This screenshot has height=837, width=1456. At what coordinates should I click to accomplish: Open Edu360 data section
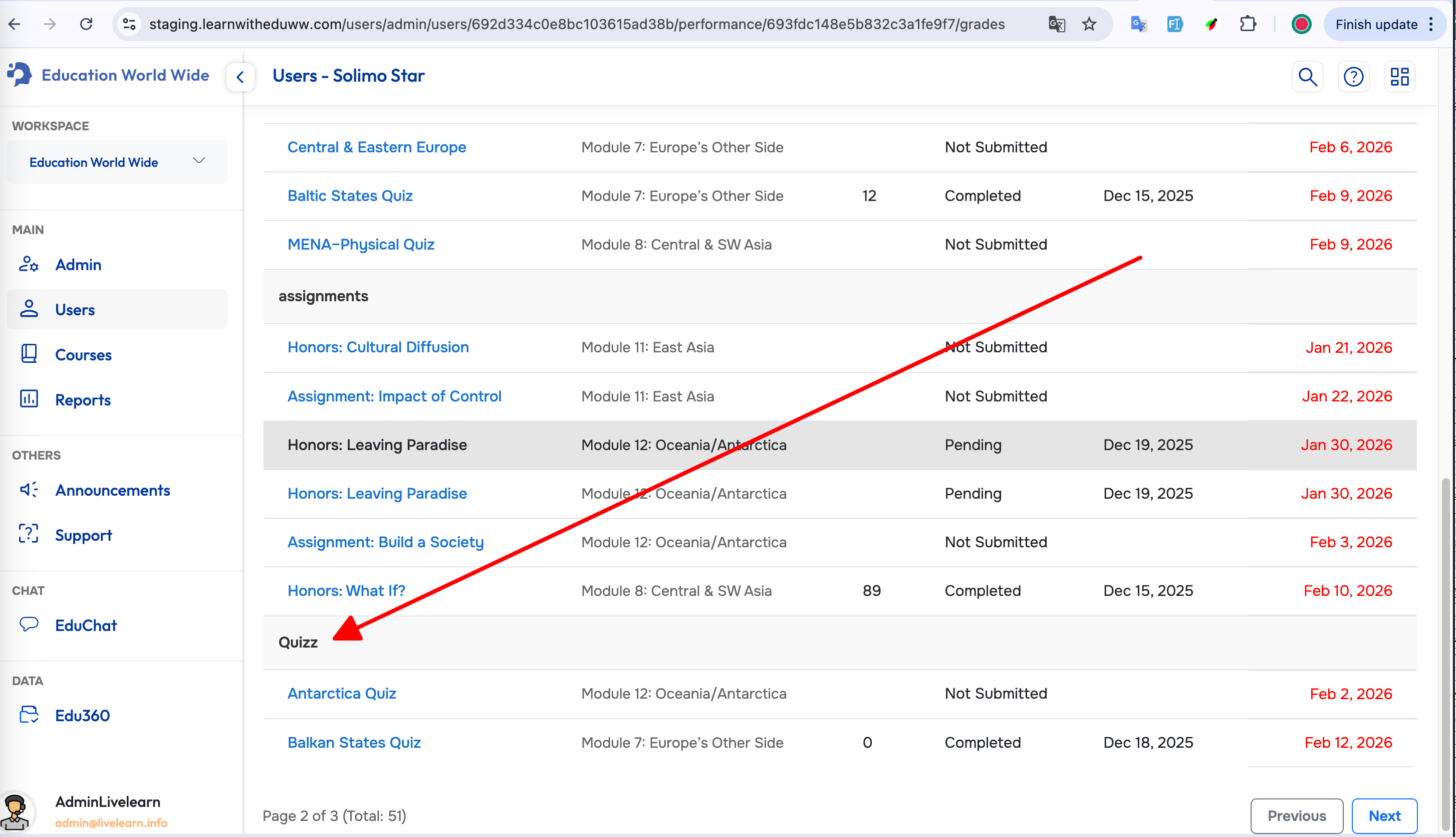coord(82,715)
